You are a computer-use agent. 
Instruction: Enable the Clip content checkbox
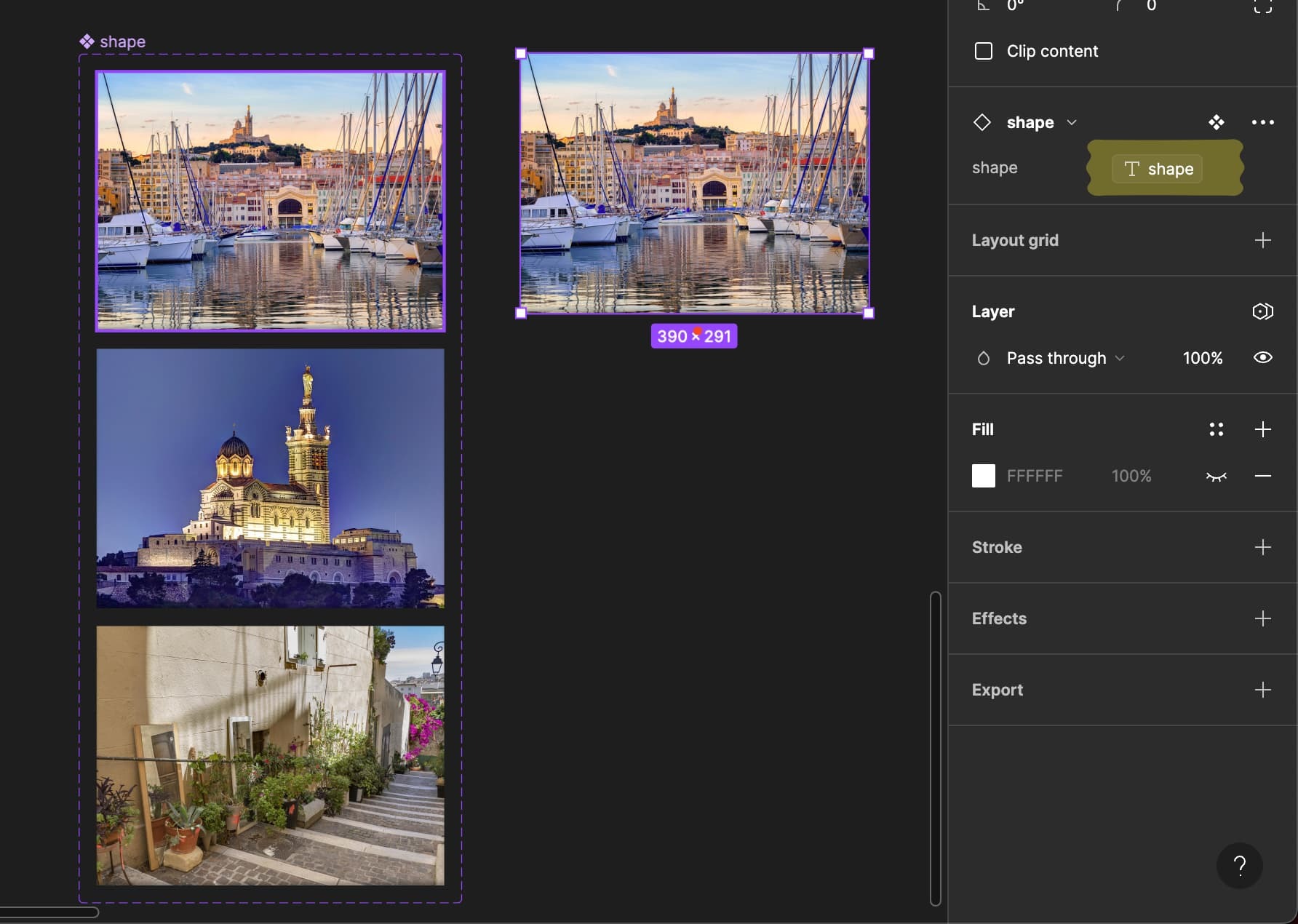[x=983, y=51]
